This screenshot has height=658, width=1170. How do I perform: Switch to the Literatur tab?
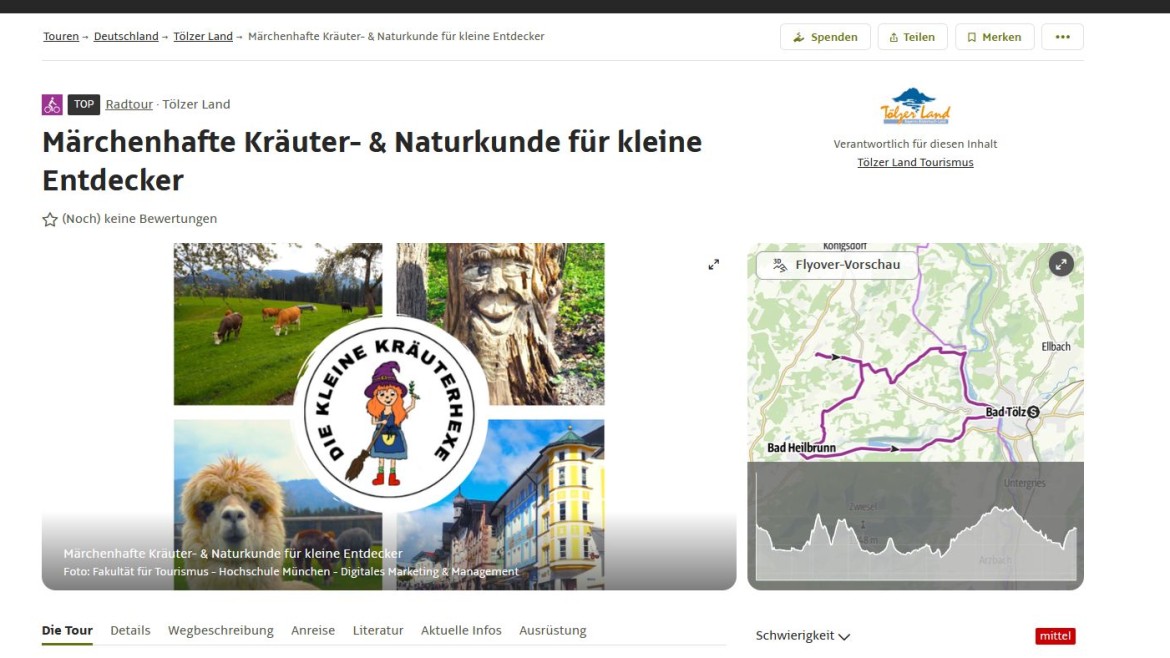[x=378, y=630]
